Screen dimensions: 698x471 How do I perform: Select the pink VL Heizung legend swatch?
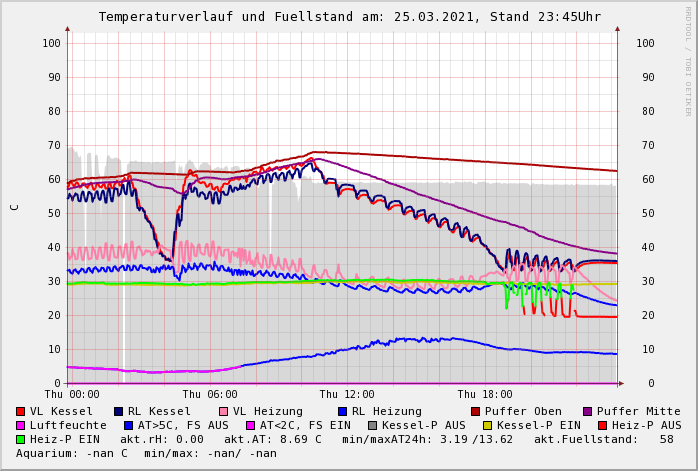(223, 411)
